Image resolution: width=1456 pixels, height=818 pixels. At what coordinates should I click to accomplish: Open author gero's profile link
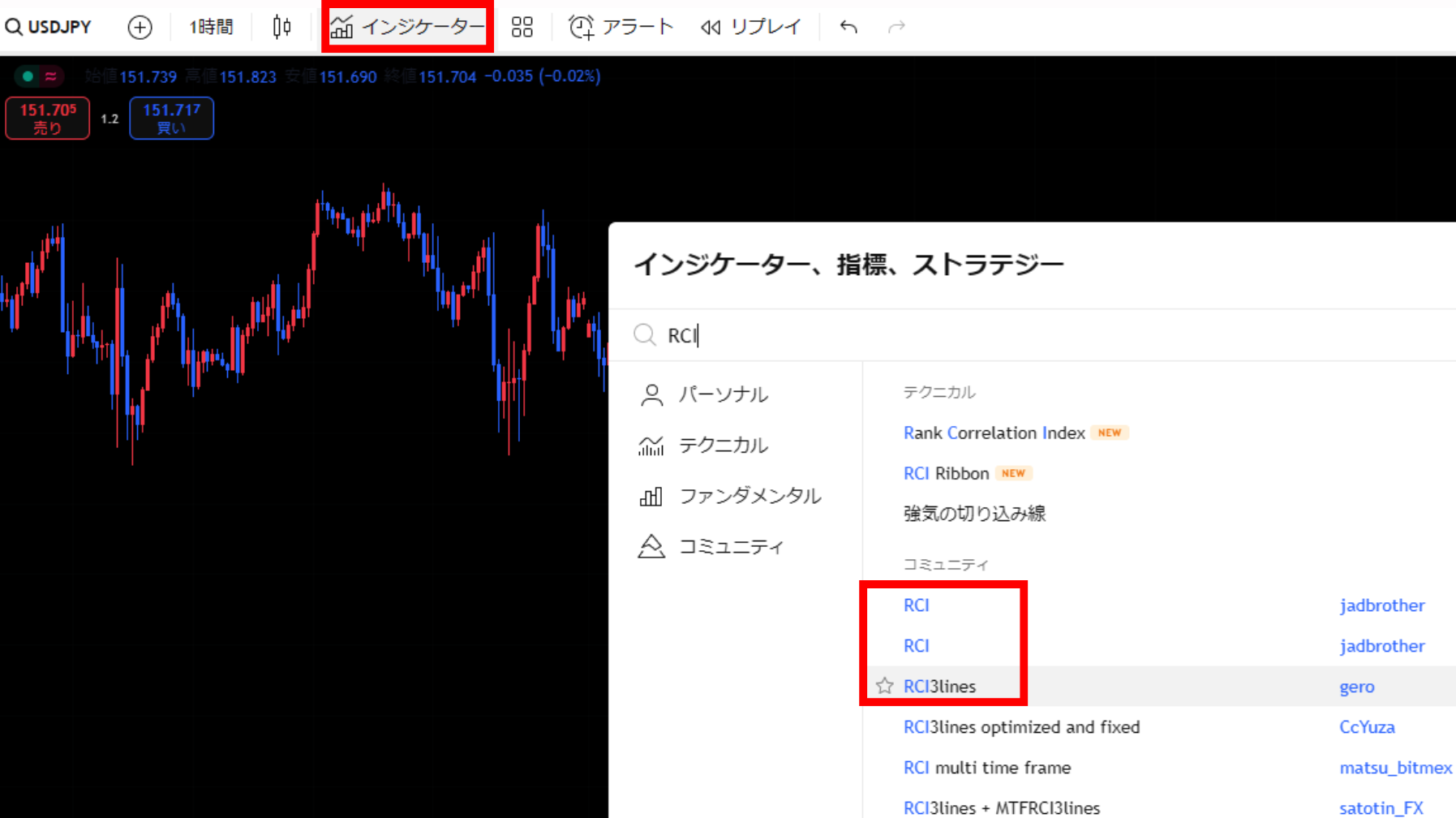(1356, 687)
